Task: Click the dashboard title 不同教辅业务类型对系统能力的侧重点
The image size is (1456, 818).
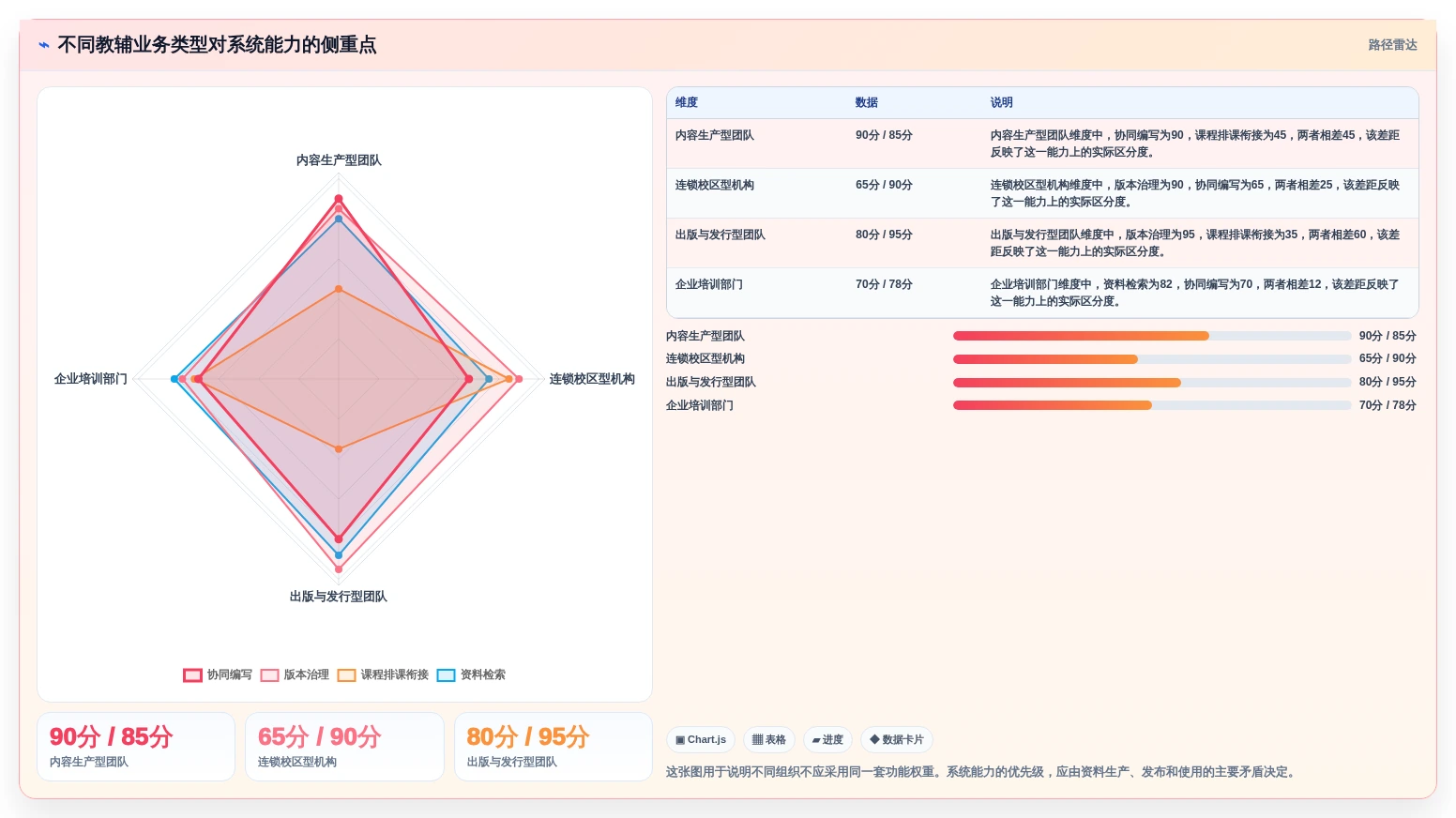Action: pos(217,45)
